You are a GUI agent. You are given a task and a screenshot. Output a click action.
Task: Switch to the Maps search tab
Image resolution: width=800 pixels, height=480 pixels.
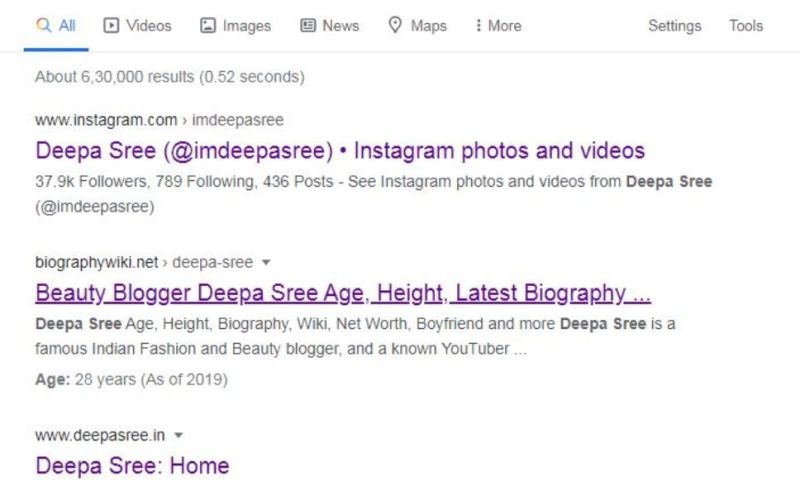coord(418,26)
